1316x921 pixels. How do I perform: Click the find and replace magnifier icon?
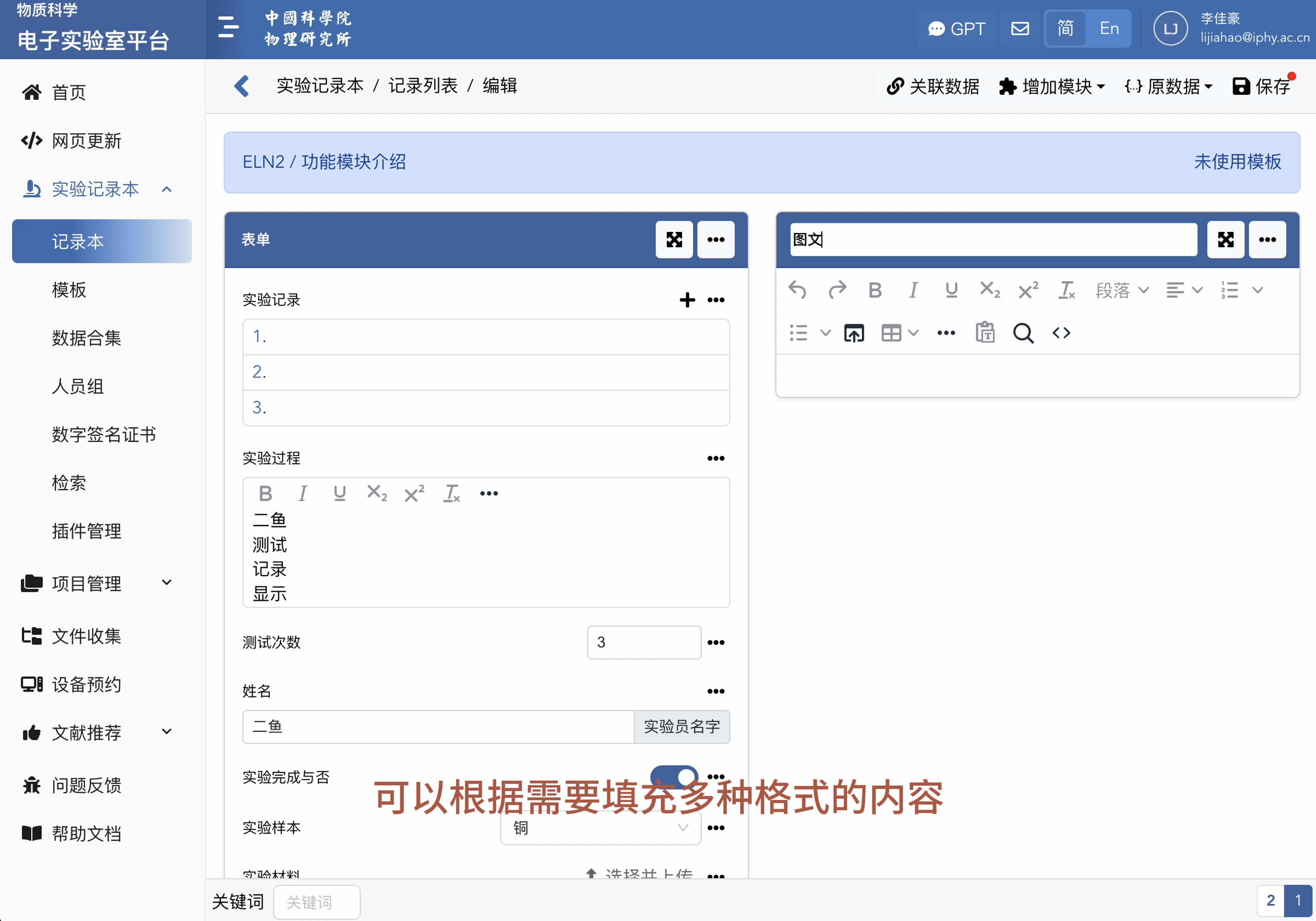(x=1023, y=333)
